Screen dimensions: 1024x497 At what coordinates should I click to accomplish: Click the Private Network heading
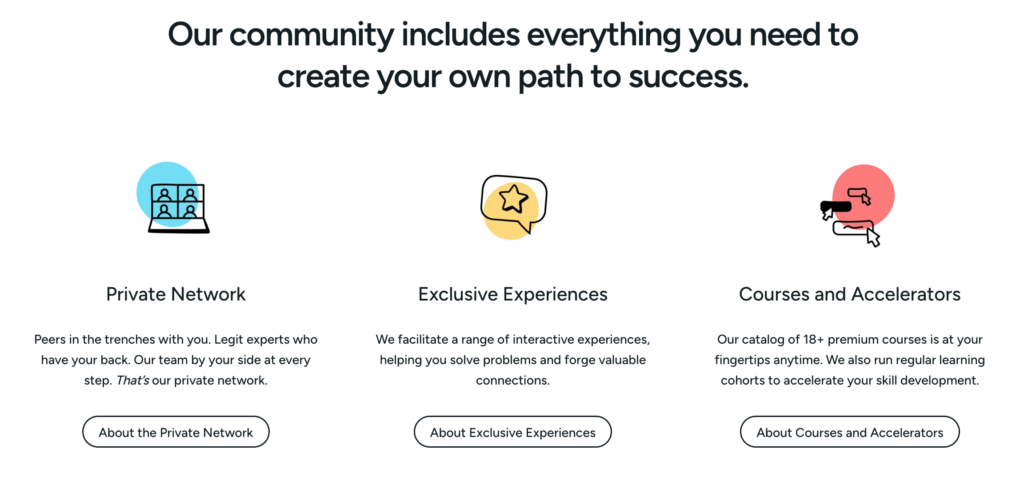[176, 294]
